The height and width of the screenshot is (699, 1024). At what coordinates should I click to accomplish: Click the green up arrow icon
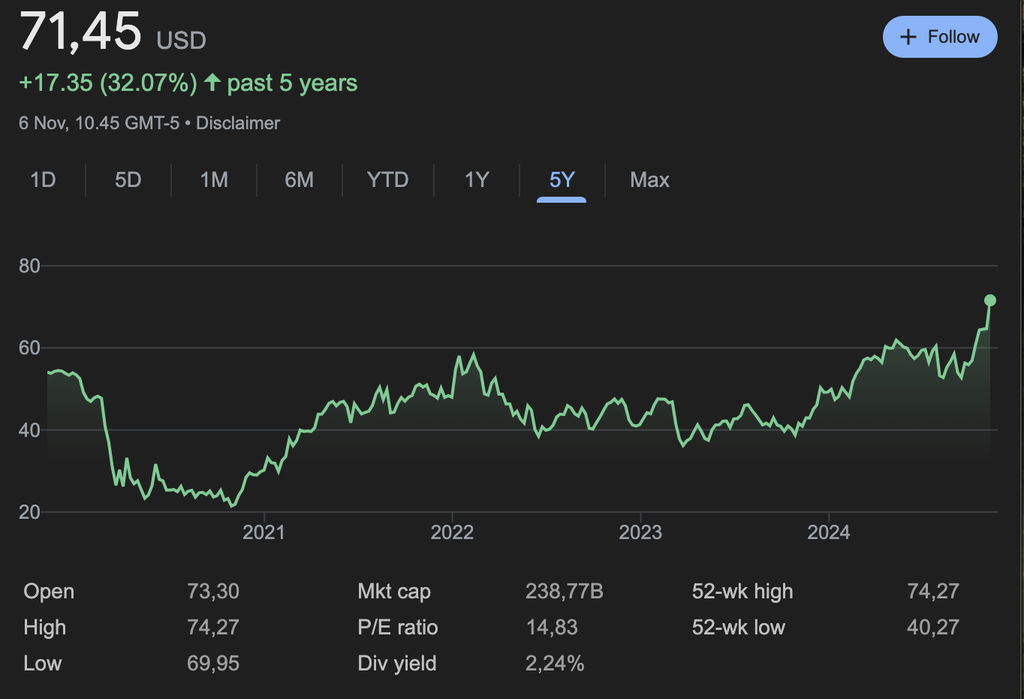212,83
